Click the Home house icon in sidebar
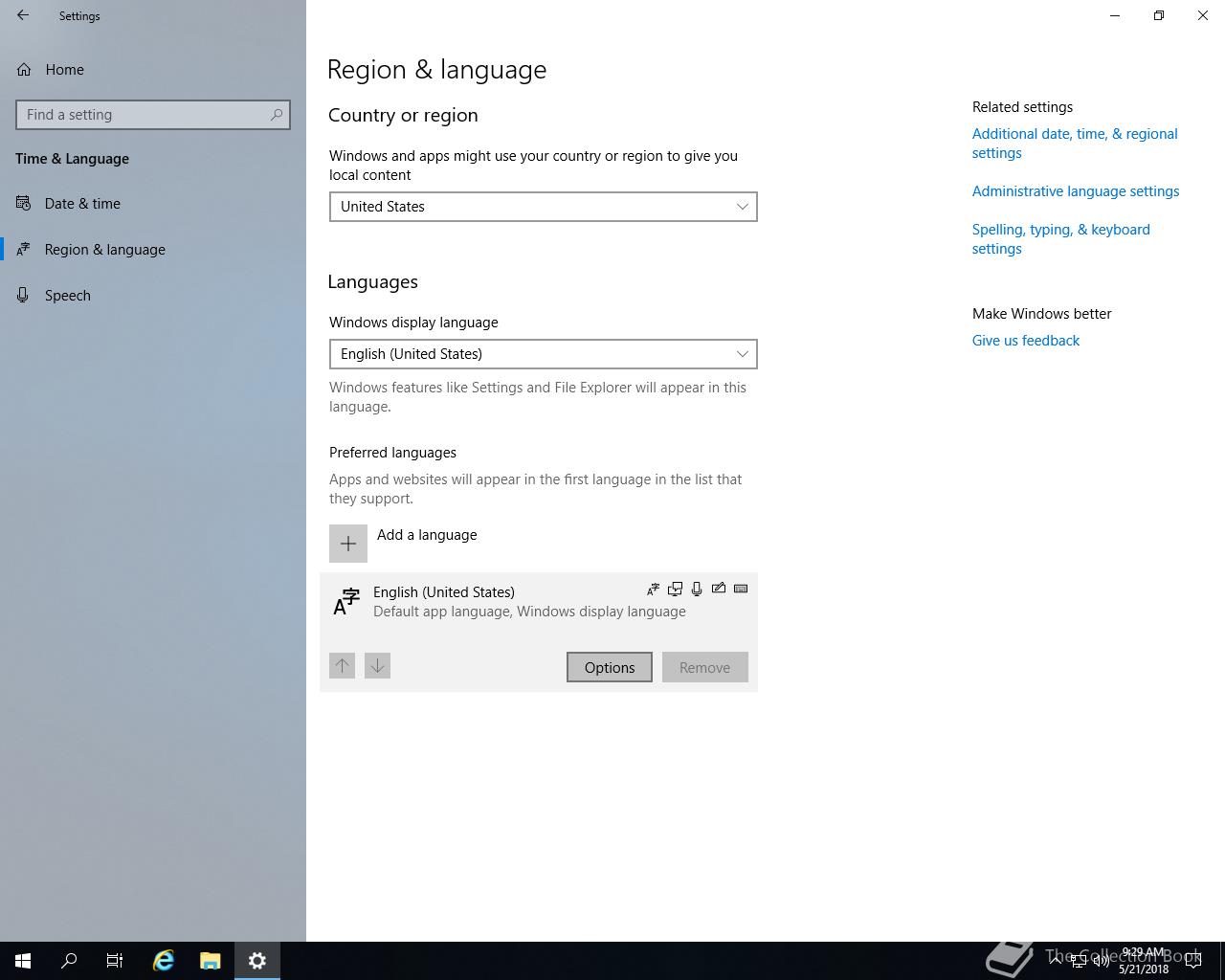 (x=24, y=69)
